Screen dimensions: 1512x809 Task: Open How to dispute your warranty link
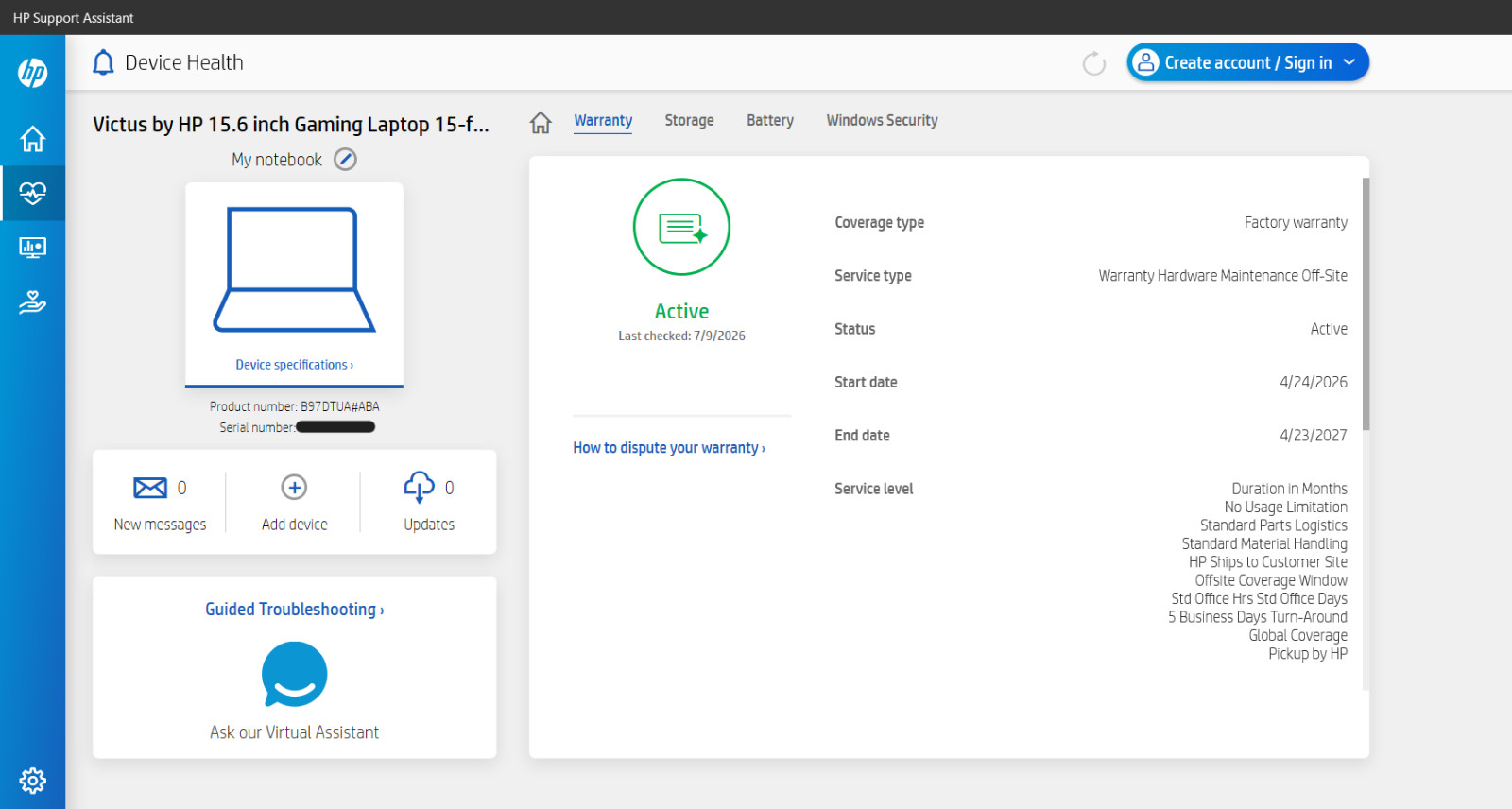669,448
